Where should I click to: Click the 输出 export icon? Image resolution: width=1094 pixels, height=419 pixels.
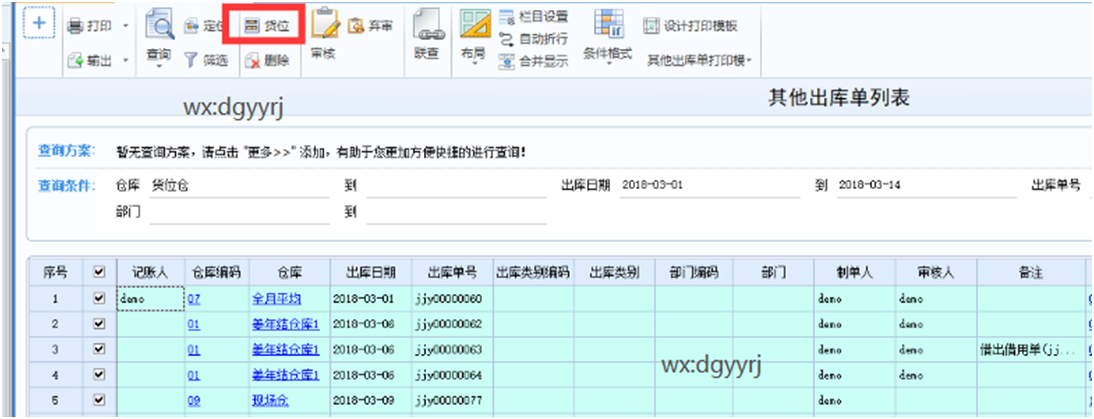[75, 61]
